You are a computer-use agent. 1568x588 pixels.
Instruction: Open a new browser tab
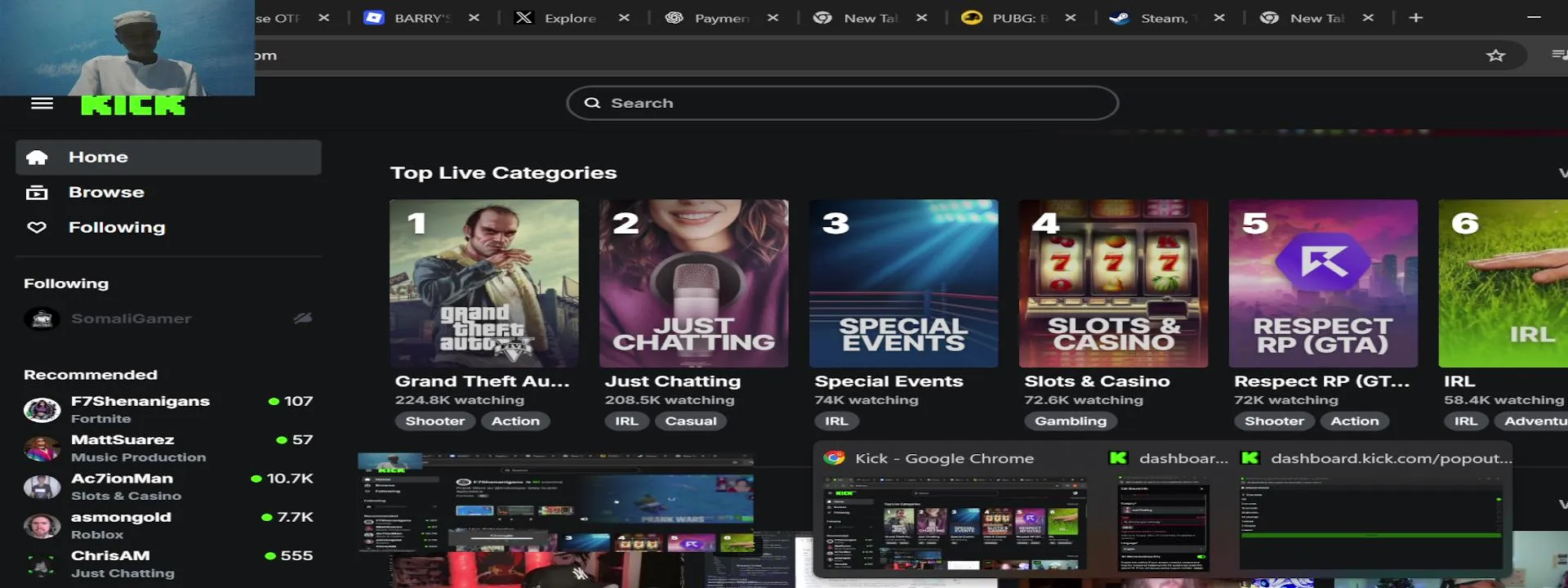pos(1416,18)
